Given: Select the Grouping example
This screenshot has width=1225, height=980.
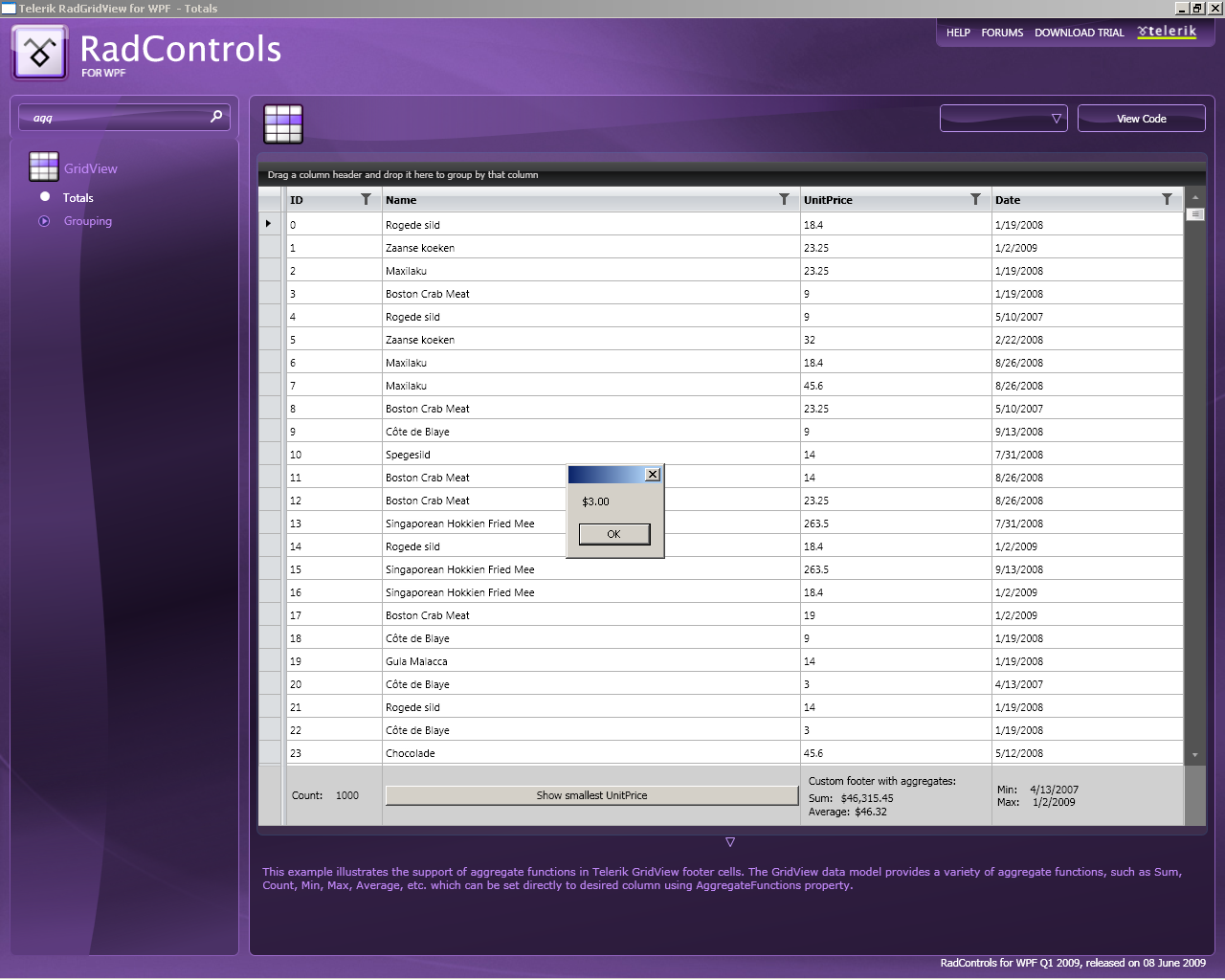Looking at the screenshot, I should coord(88,221).
